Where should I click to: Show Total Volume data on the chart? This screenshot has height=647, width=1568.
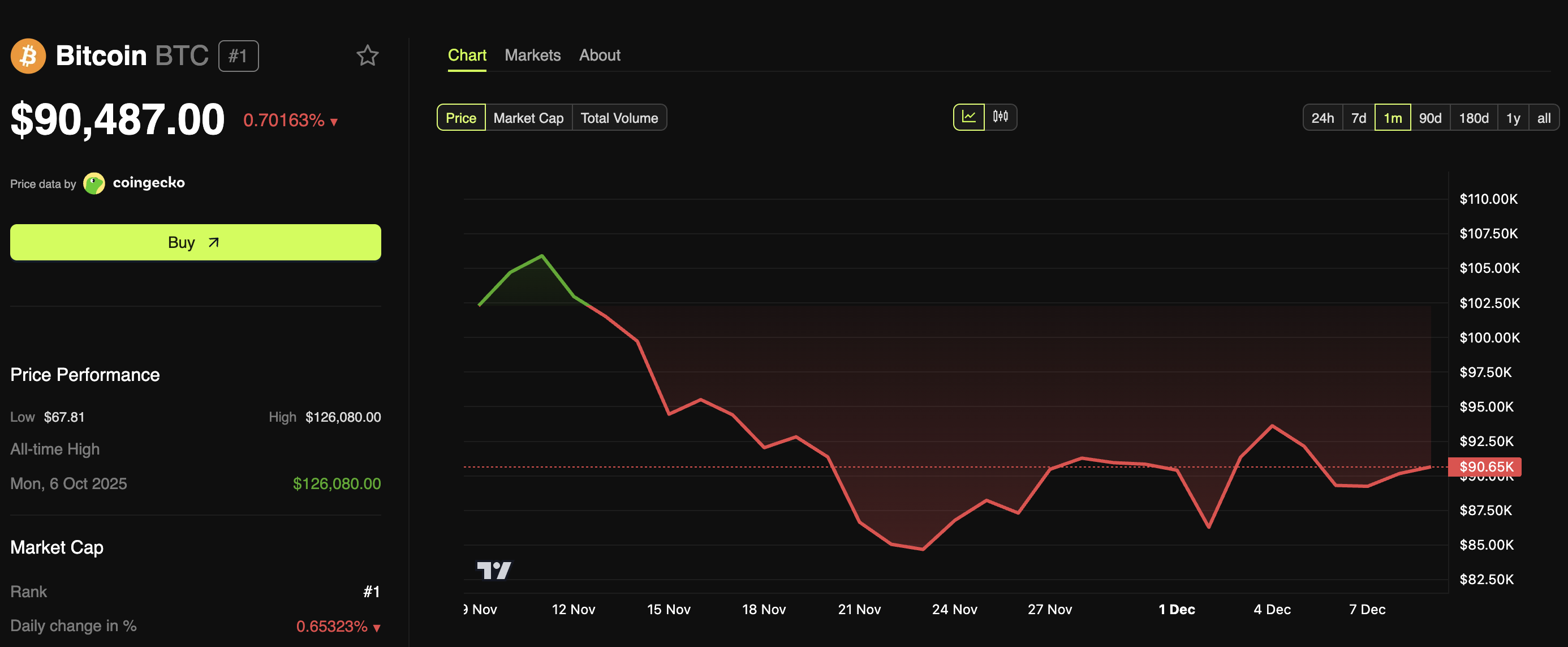pos(619,118)
